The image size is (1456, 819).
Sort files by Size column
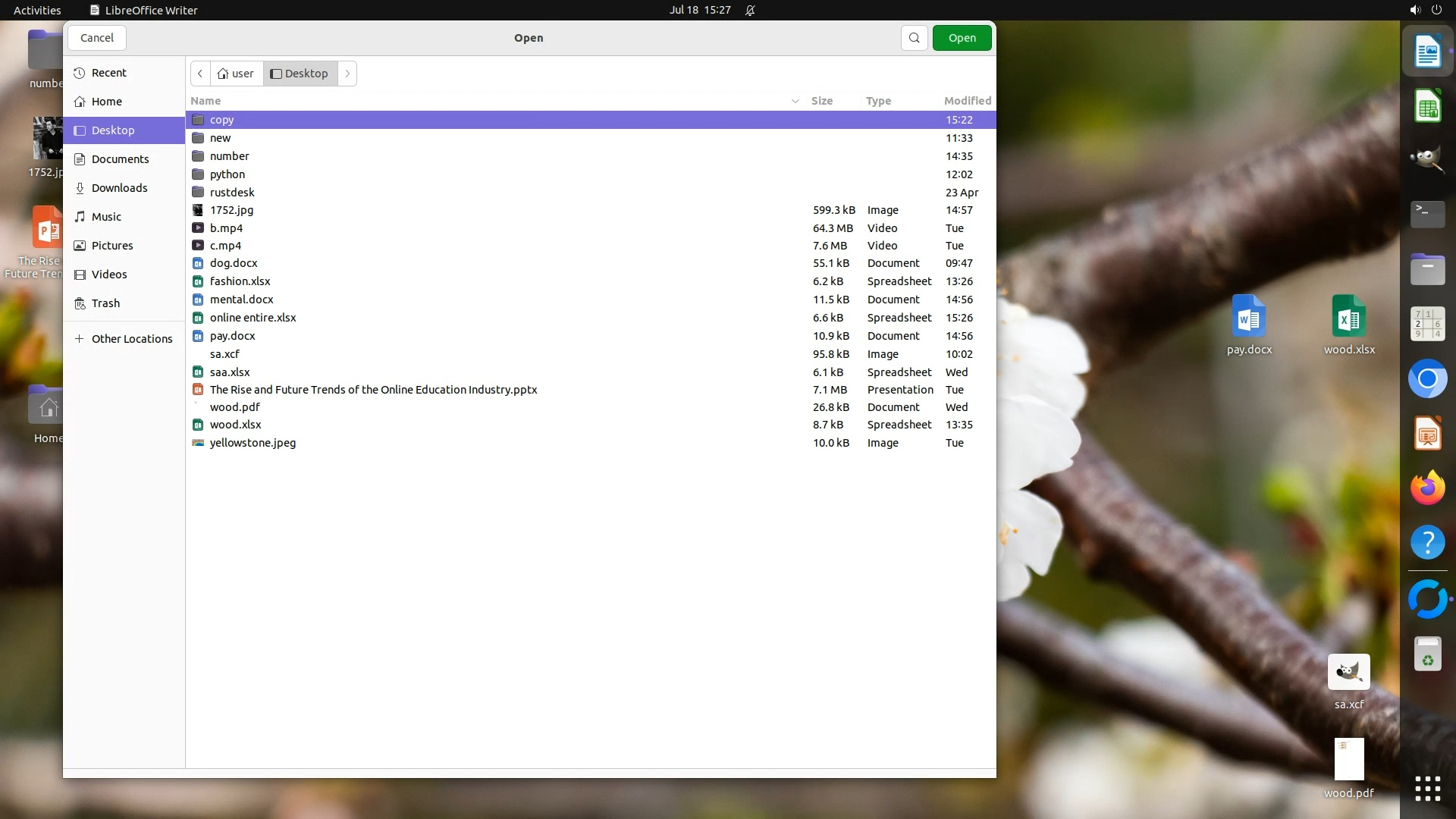[821, 101]
